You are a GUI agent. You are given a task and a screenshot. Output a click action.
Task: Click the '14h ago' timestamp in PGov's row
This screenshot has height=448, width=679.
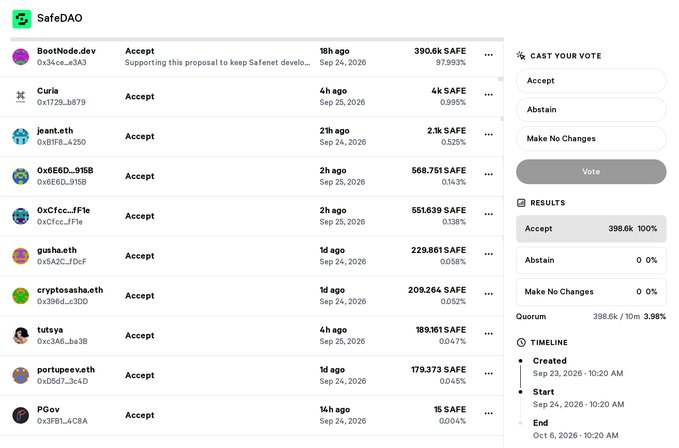click(335, 409)
